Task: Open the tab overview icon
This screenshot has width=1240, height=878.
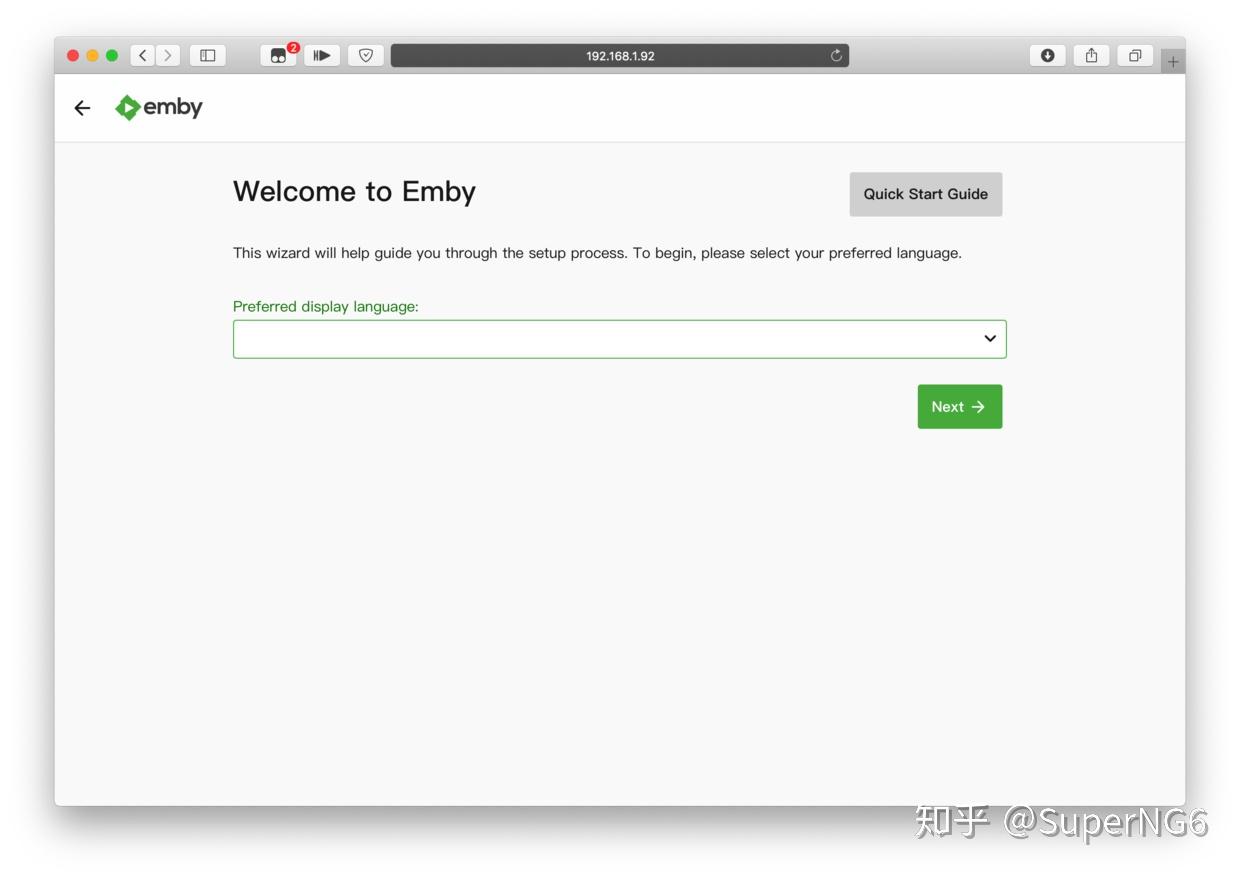Action: click(x=1135, y=56)
